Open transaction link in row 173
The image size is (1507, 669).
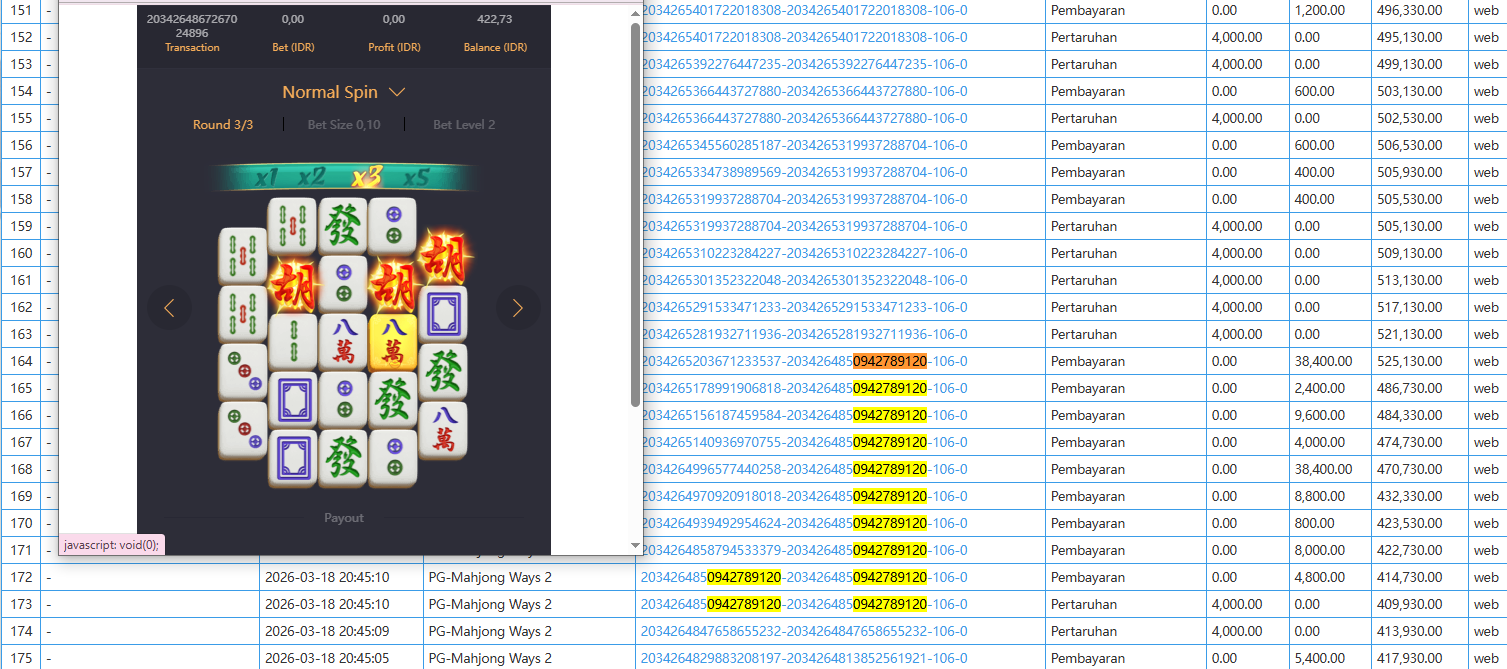click(804, 604)
